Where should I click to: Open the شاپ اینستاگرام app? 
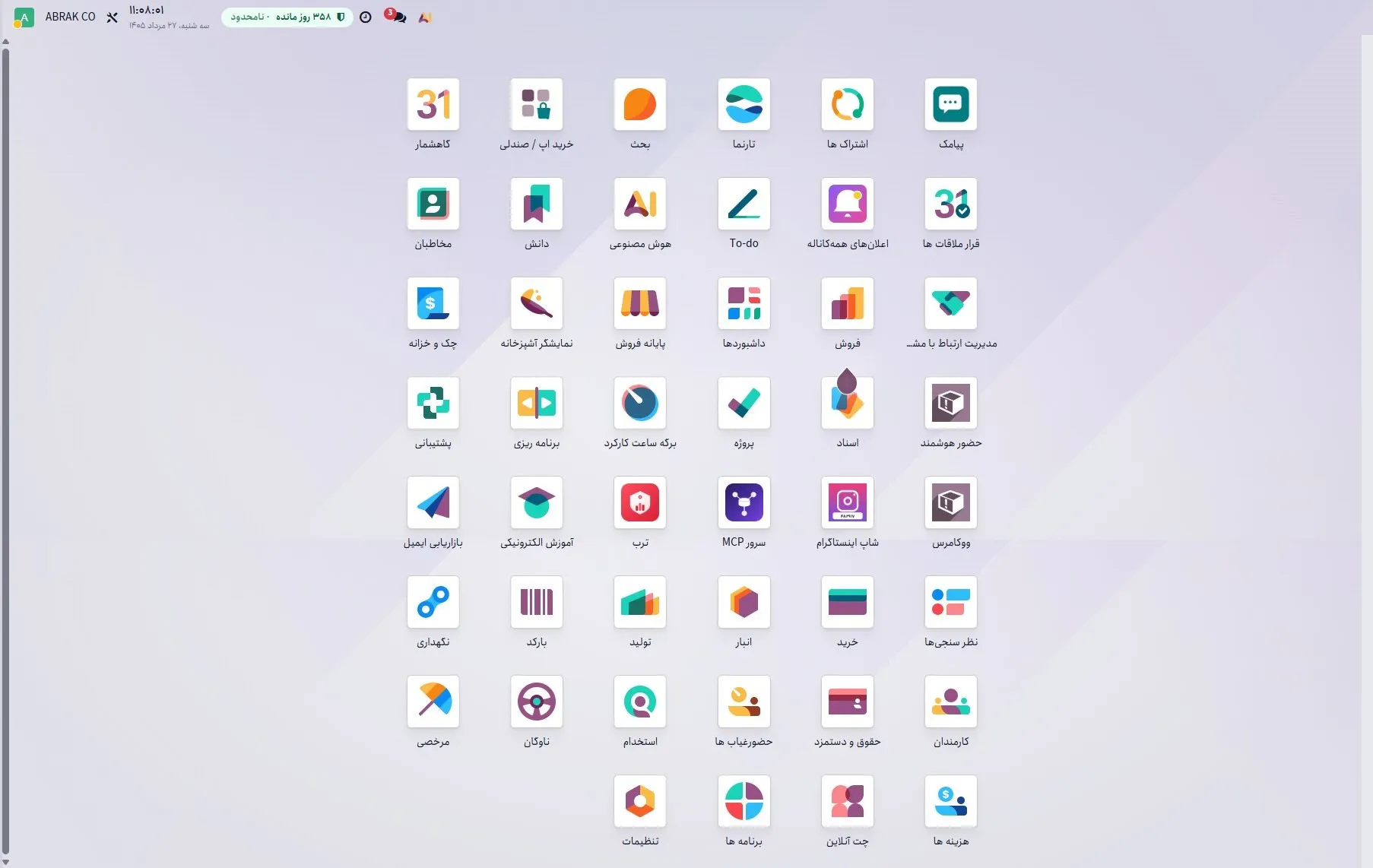(848, 502)
